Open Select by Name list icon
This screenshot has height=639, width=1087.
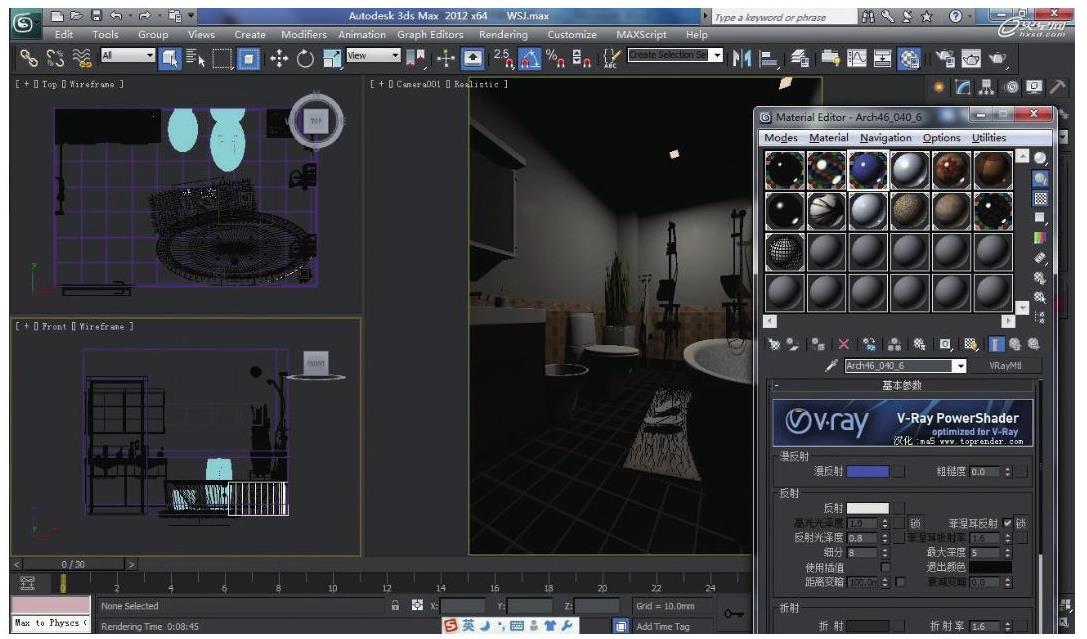point(195,59)
